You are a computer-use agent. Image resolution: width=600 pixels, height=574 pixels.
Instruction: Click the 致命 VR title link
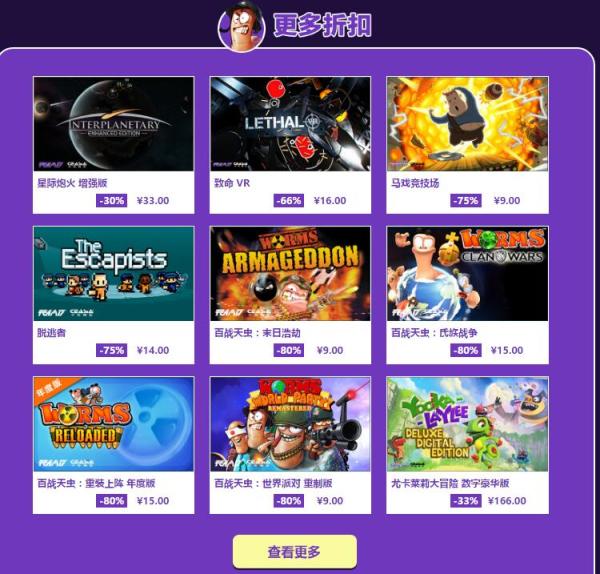232,183
